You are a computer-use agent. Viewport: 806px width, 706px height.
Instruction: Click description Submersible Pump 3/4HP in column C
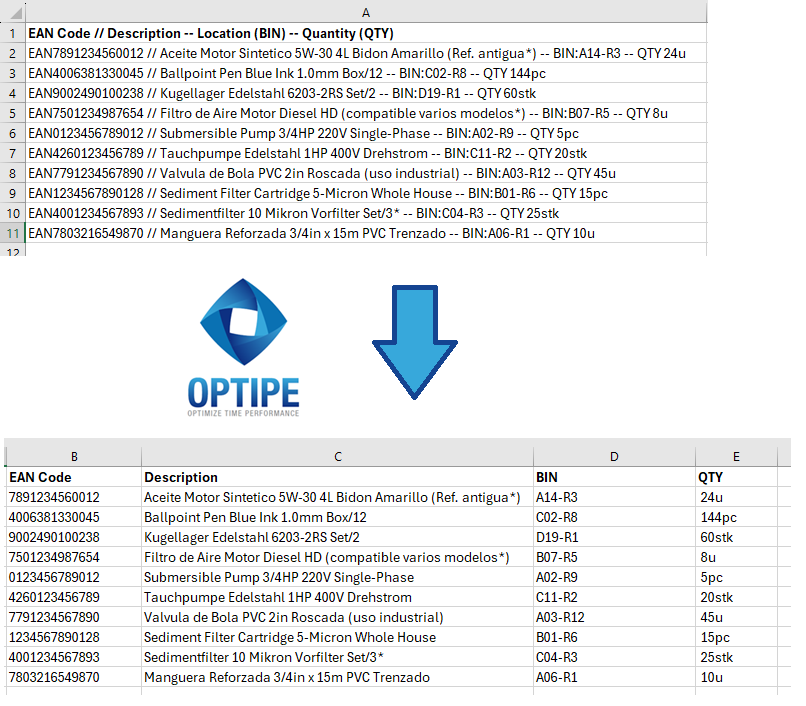click(338, 577)
